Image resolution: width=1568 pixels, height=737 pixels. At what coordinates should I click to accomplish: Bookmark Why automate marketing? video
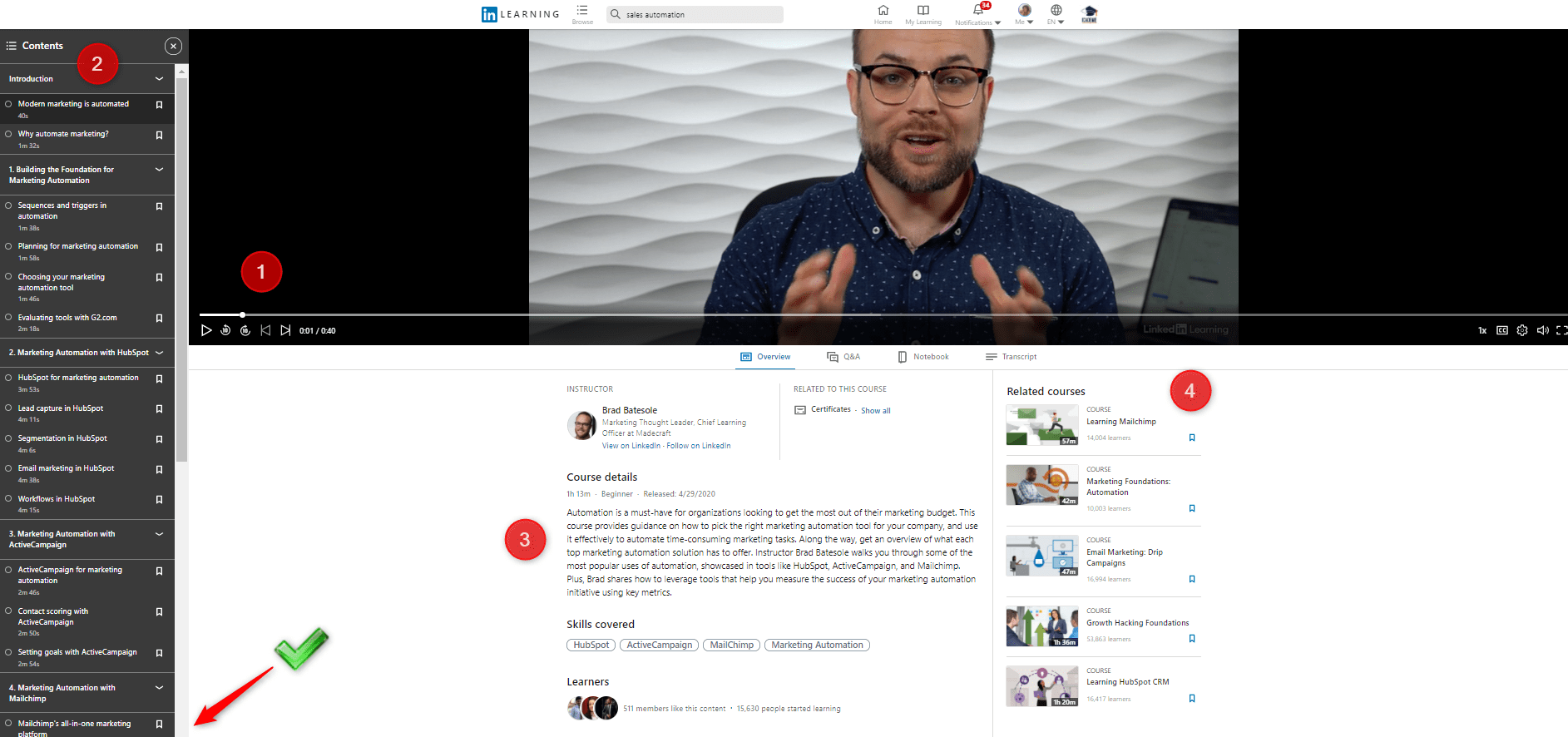click(x=159, y=135)
